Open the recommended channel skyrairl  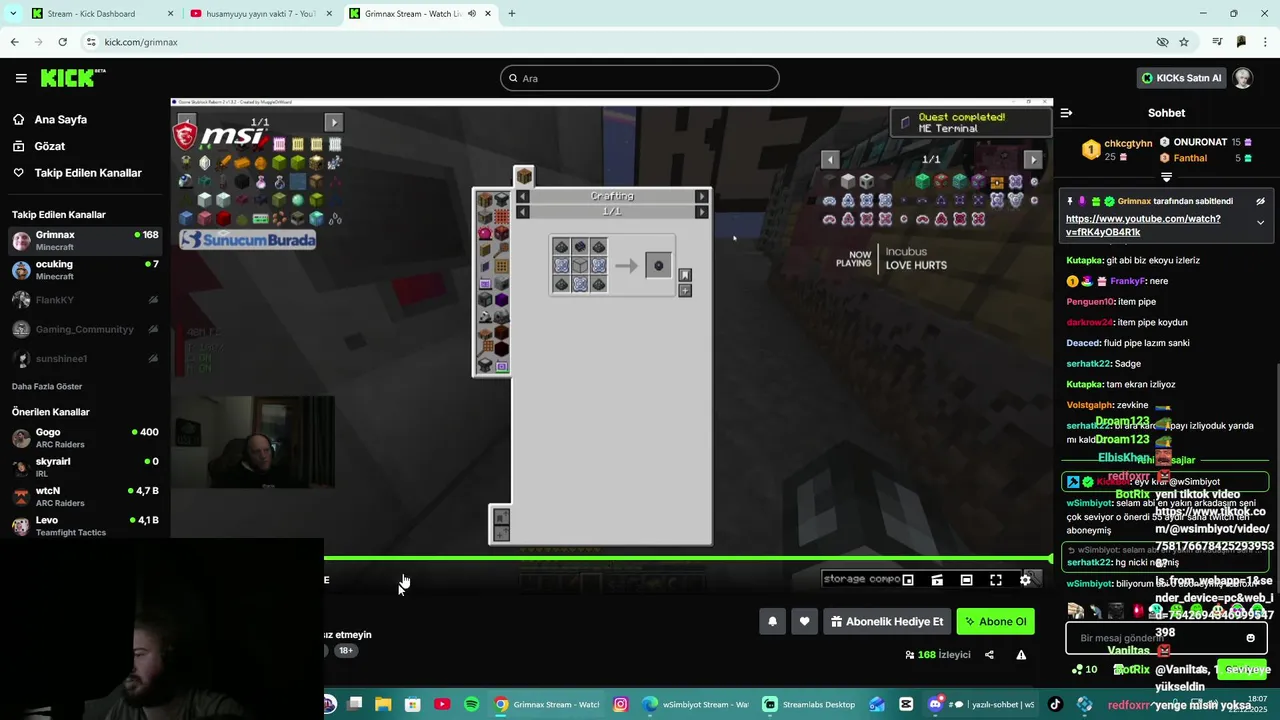[85, 467]
